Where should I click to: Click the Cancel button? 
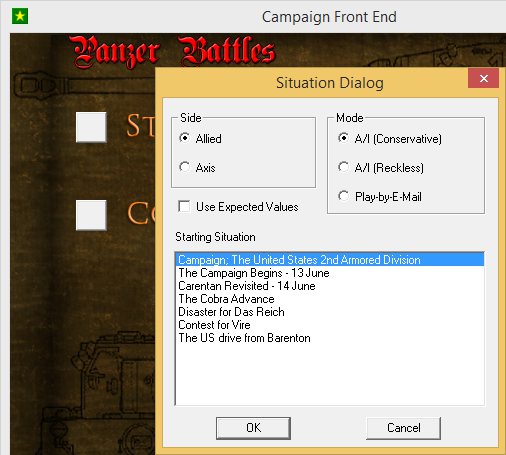pos(404,428)
